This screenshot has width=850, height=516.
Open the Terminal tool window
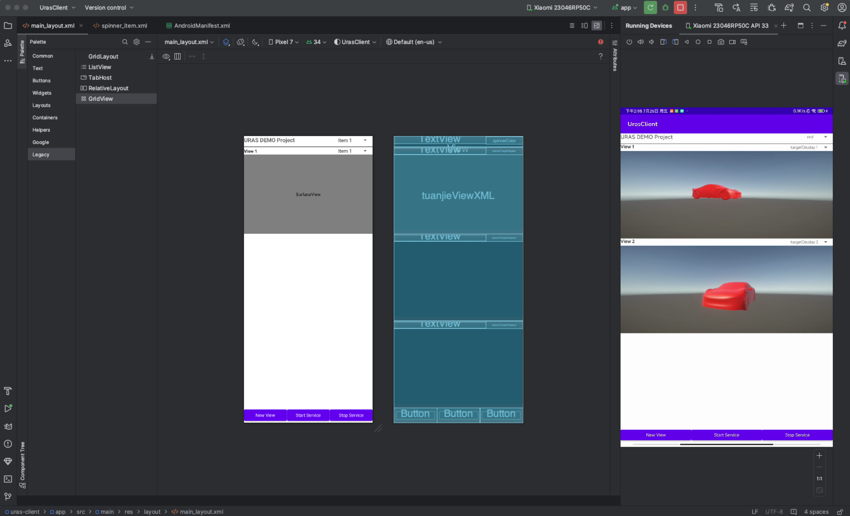pyautogui.click(x=8, y=479)
